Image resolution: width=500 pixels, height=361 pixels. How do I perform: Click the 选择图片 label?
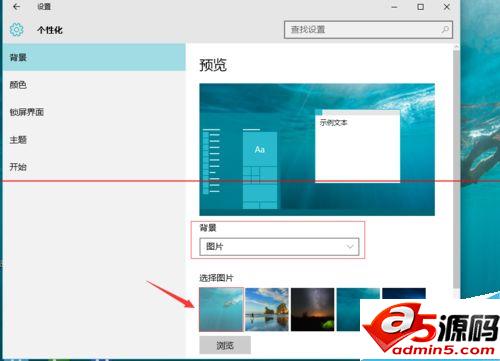[216, 278]
